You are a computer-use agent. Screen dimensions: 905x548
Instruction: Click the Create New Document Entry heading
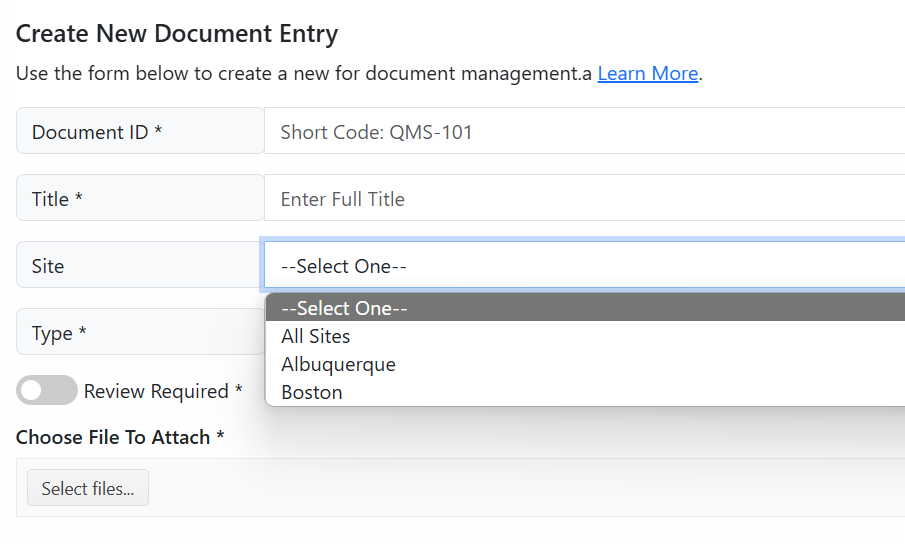(x=177, y=33)
